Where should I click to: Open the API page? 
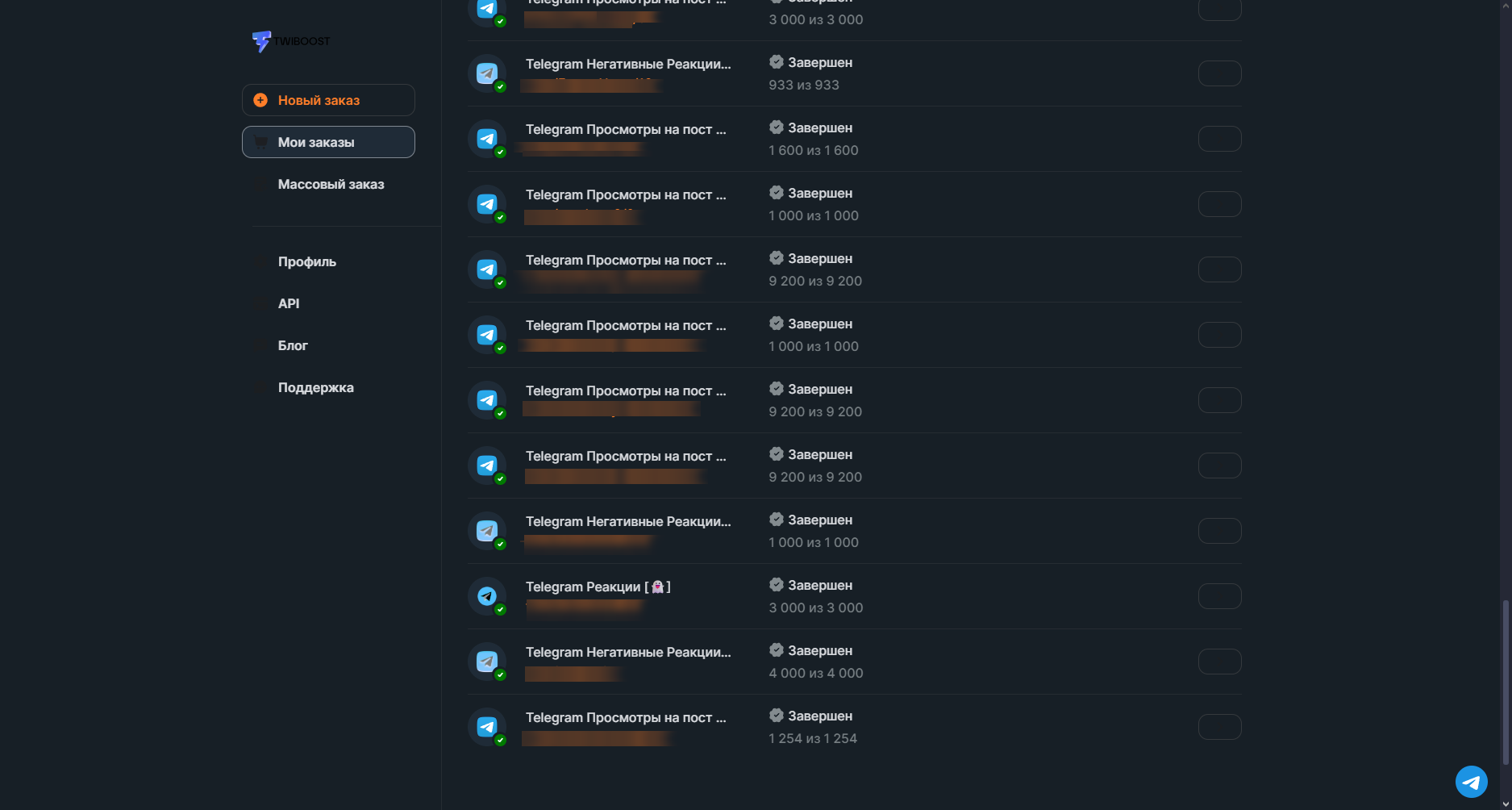coord(289,303)
